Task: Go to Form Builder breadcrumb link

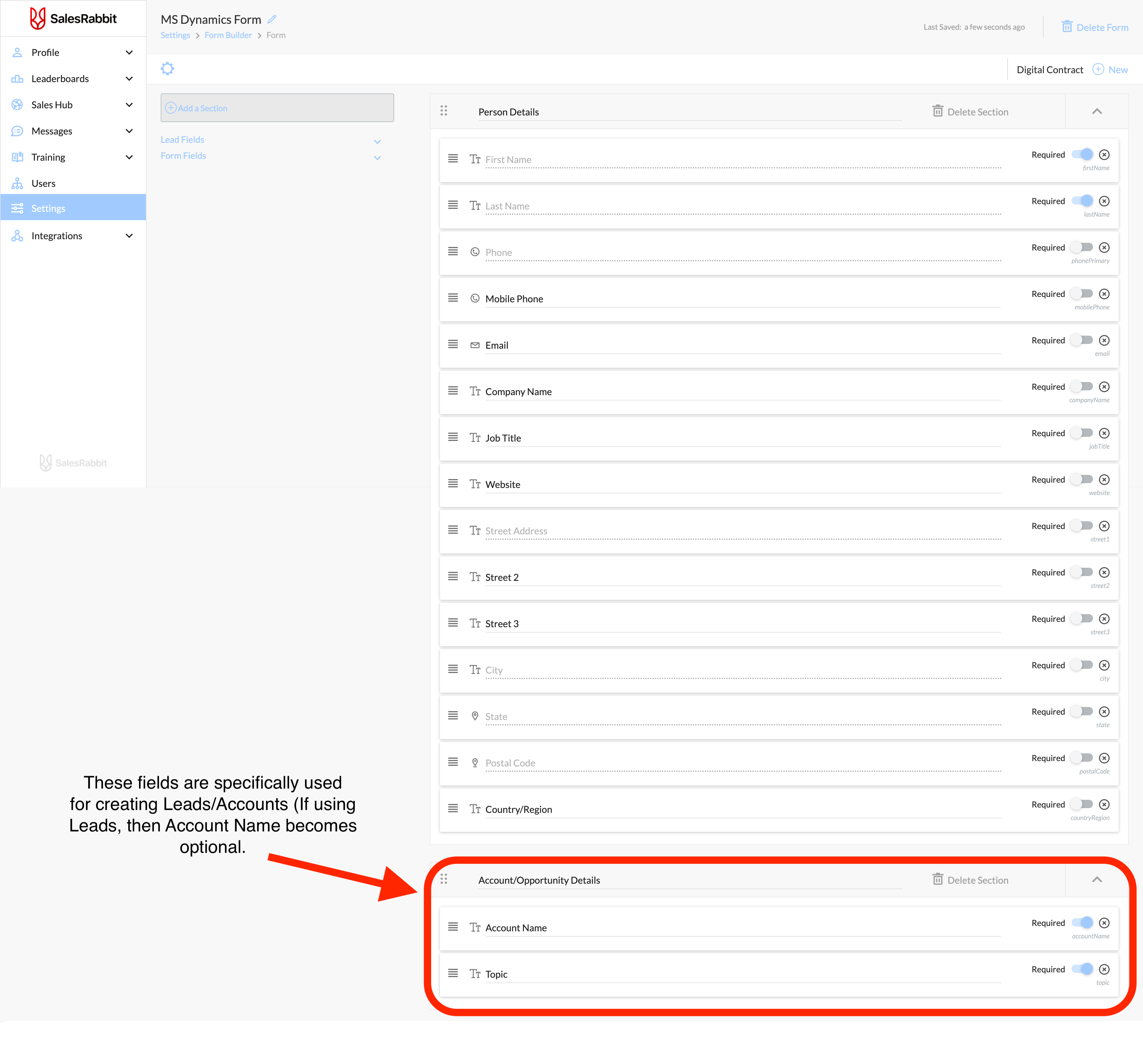Action: click(228, 35)
